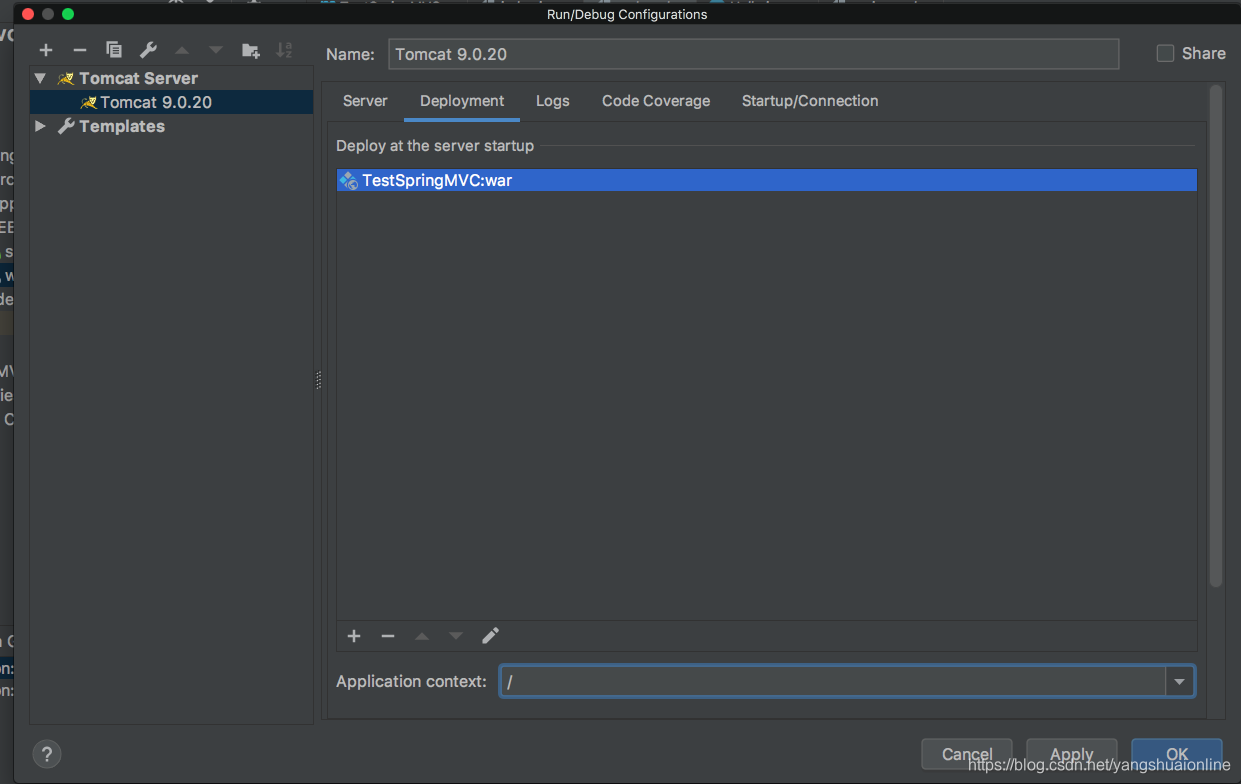Collapse the Tomcat Server tree node

click(40, 78)
